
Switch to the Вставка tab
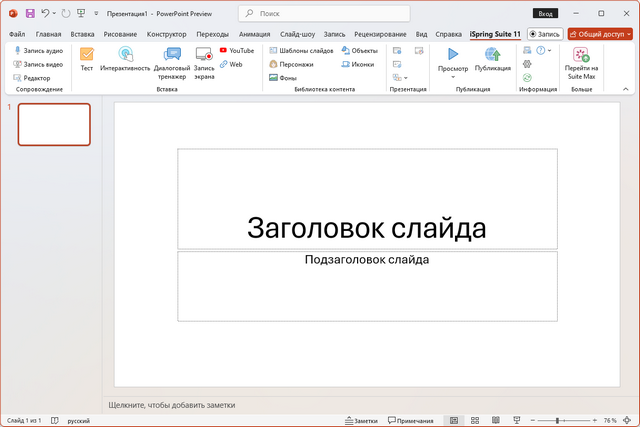click(x=83, y=33)
